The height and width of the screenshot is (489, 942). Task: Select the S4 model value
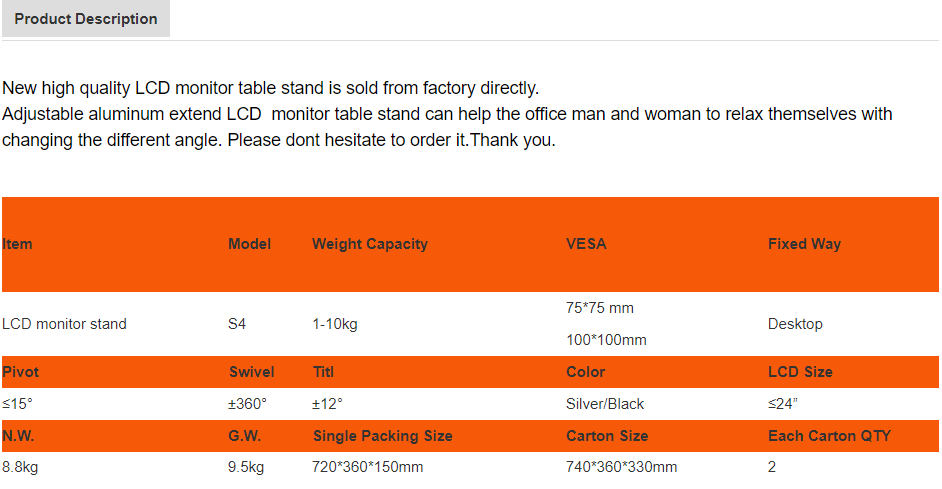(x=237, y=324)
